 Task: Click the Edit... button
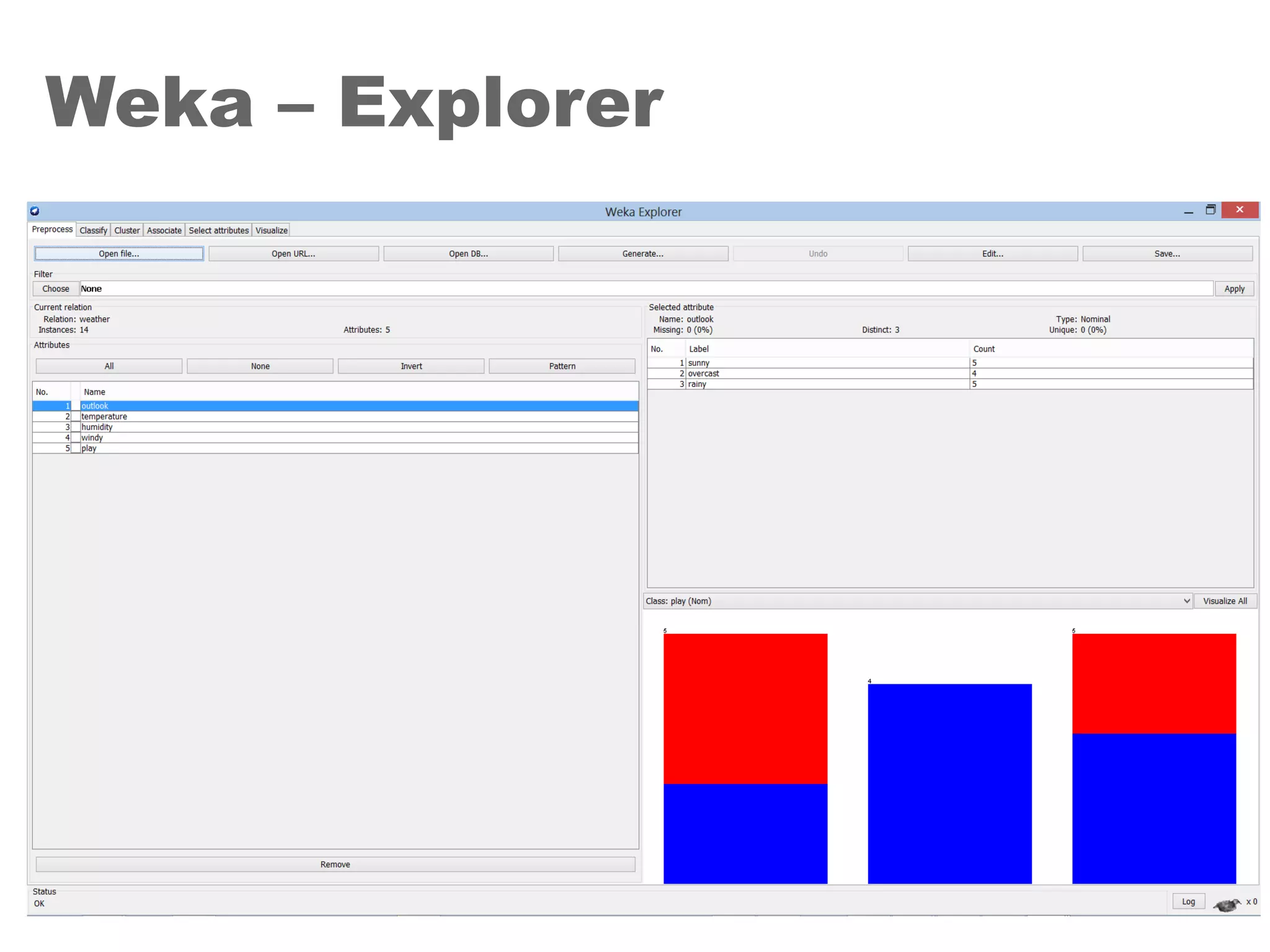point(993,254)
